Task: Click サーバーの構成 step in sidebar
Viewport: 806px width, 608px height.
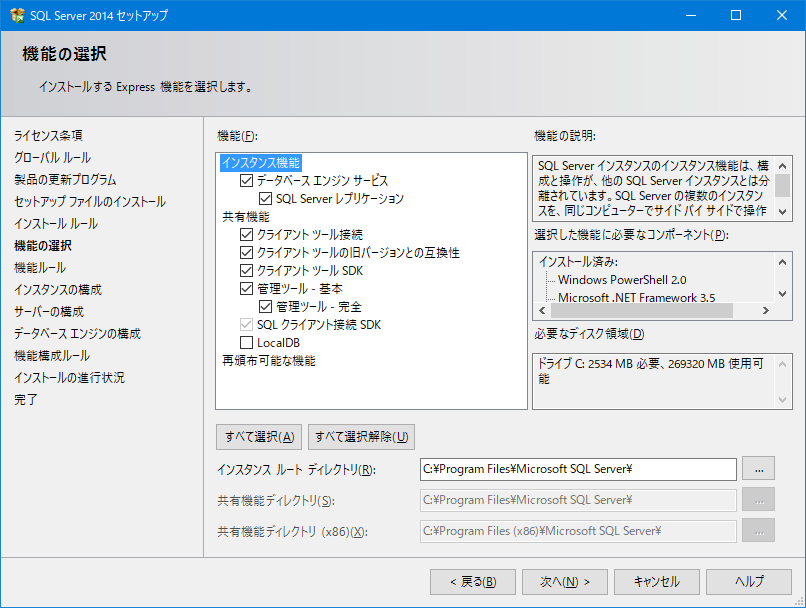Action: point(49,312)
